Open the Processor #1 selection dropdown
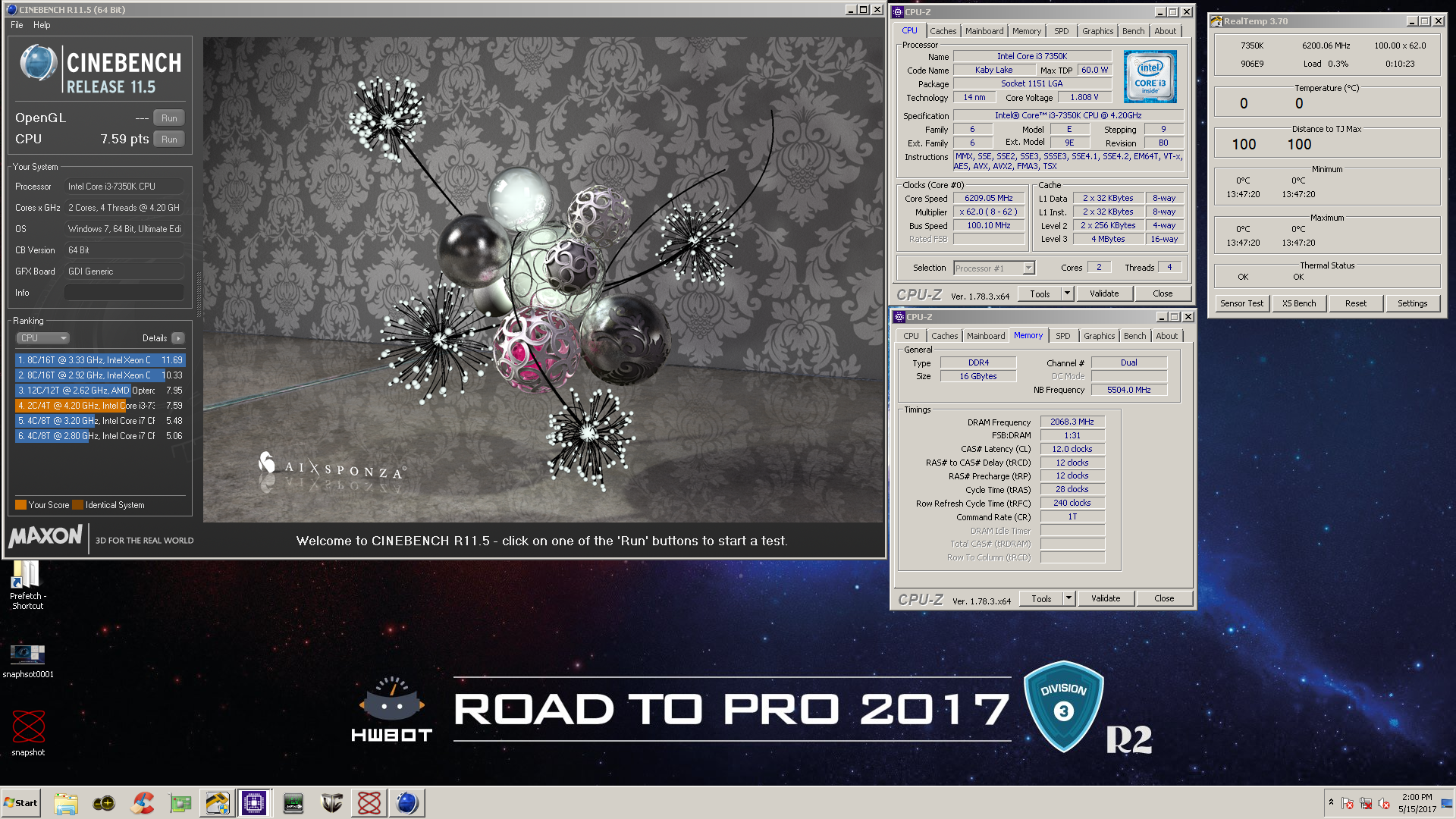This screenshot has width=1456, height=819. (x=994, y=268)
